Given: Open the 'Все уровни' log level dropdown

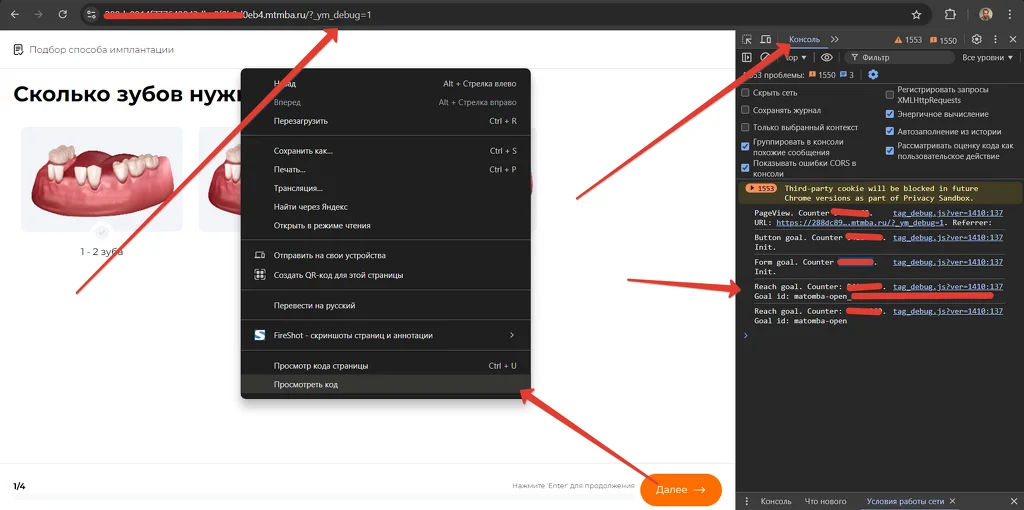Looking at the screenshot, I should pyautogui.click(x=987, y=57).
